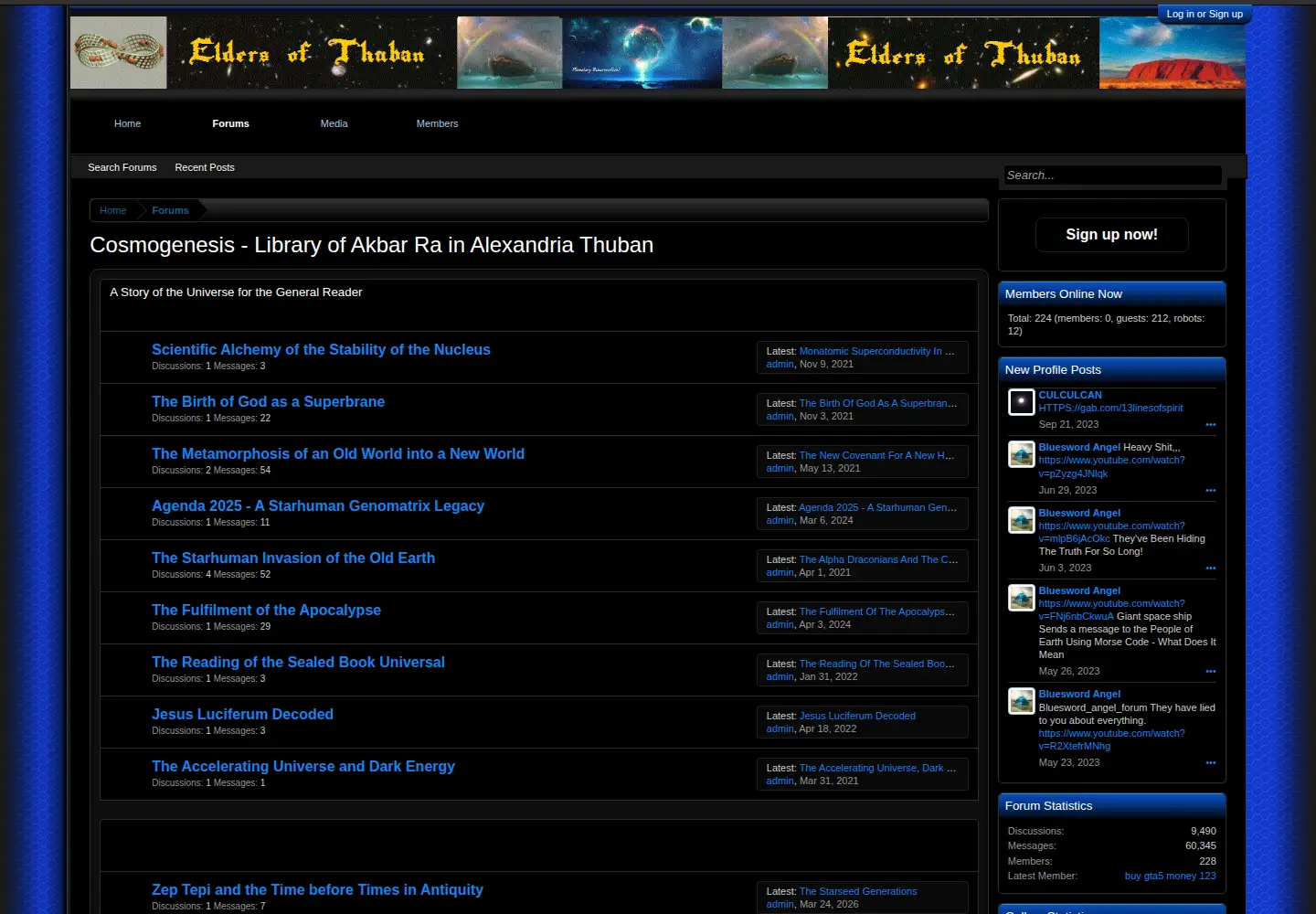Open The Reading of the Sealed Book Universal forum

pos(298,662)
